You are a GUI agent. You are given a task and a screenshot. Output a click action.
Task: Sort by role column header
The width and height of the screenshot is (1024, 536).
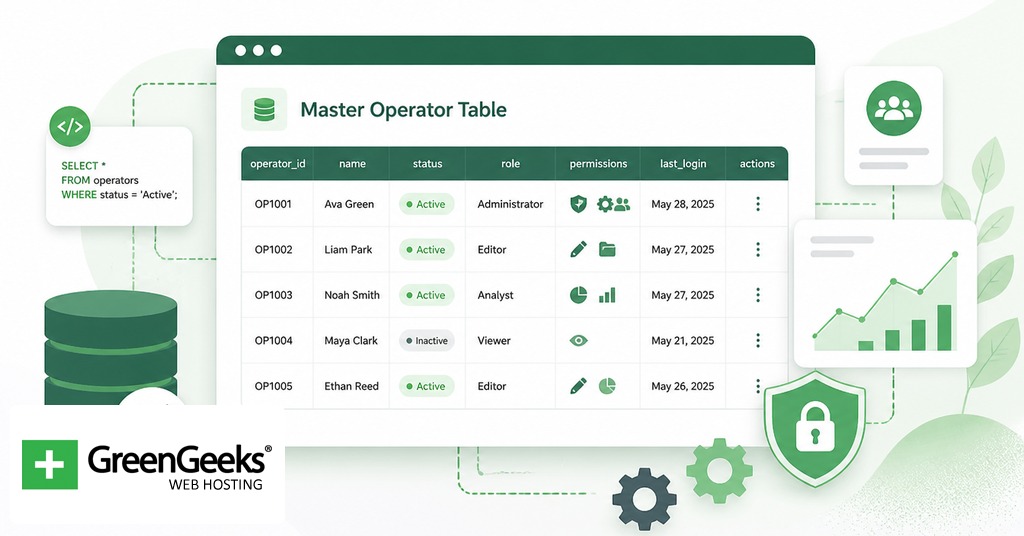[511, 164]
